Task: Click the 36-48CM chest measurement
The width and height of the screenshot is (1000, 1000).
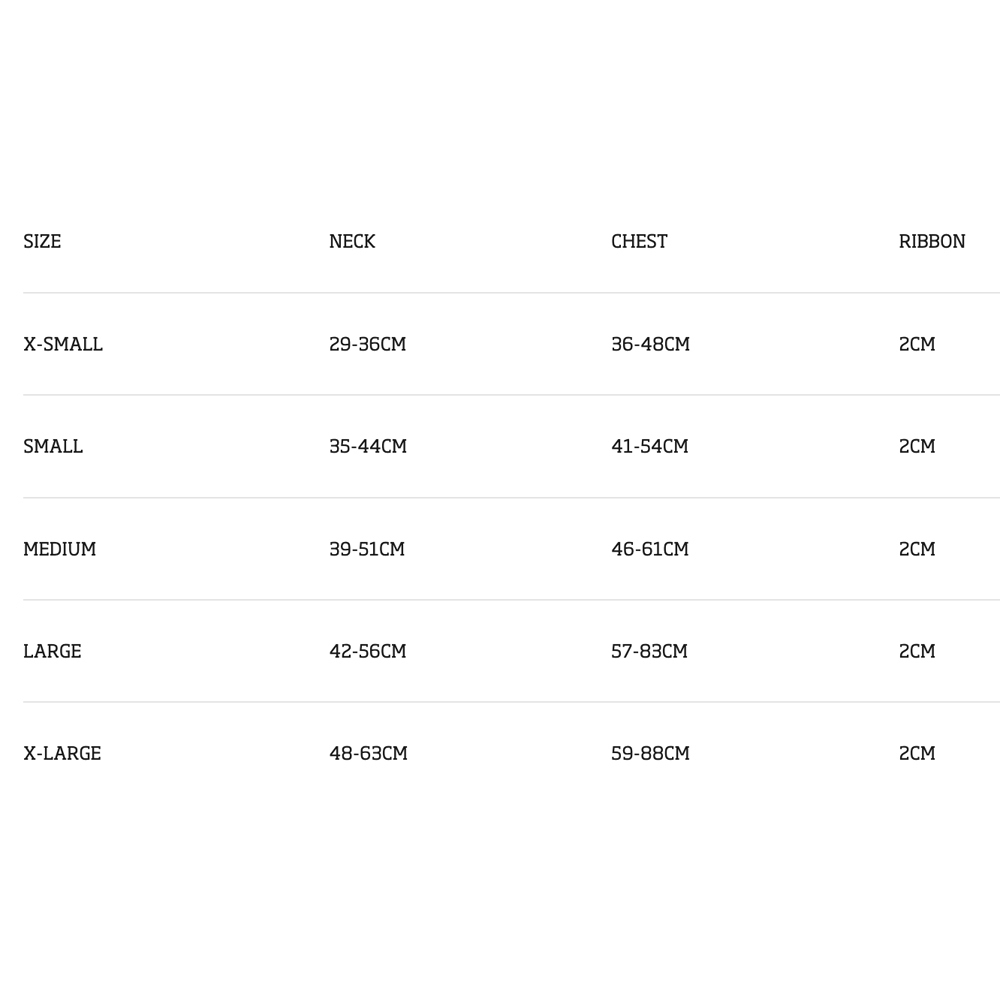Action: [651, 344]
